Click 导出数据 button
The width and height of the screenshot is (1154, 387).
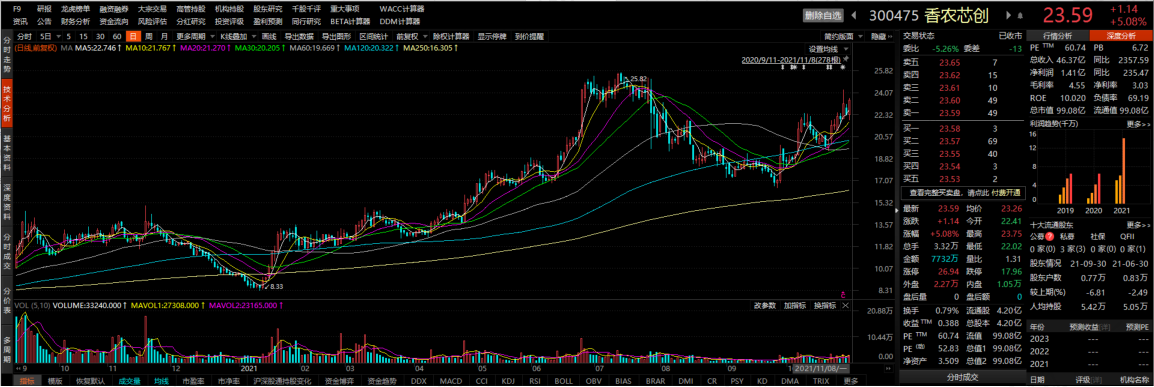(x=299, y=36)
